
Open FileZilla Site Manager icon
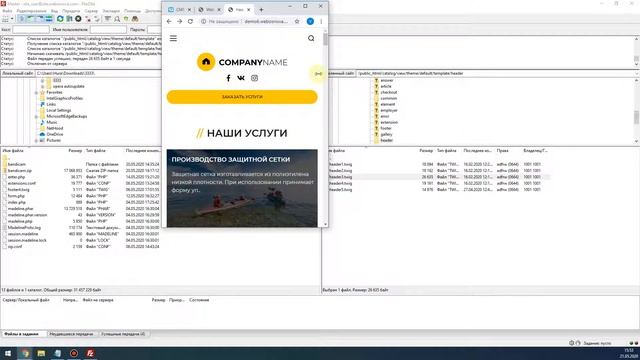5,19
